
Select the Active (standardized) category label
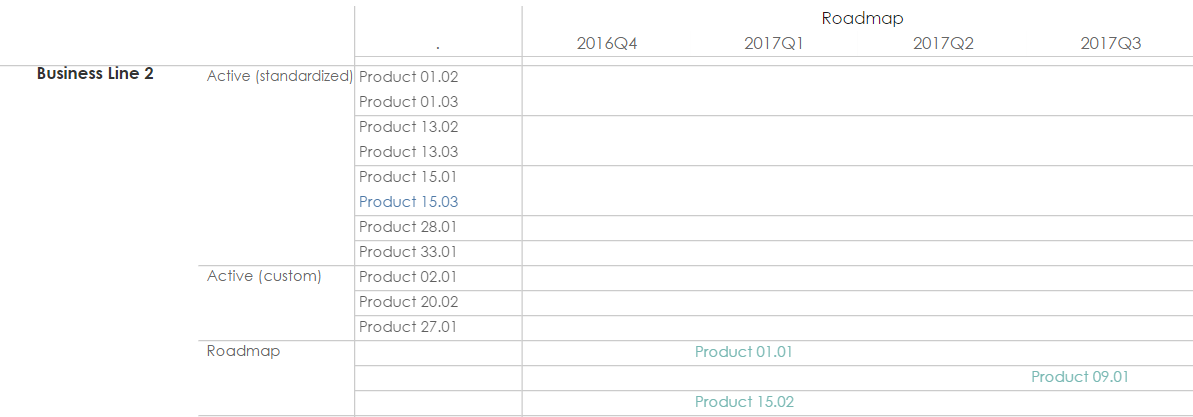click(280, 76)
